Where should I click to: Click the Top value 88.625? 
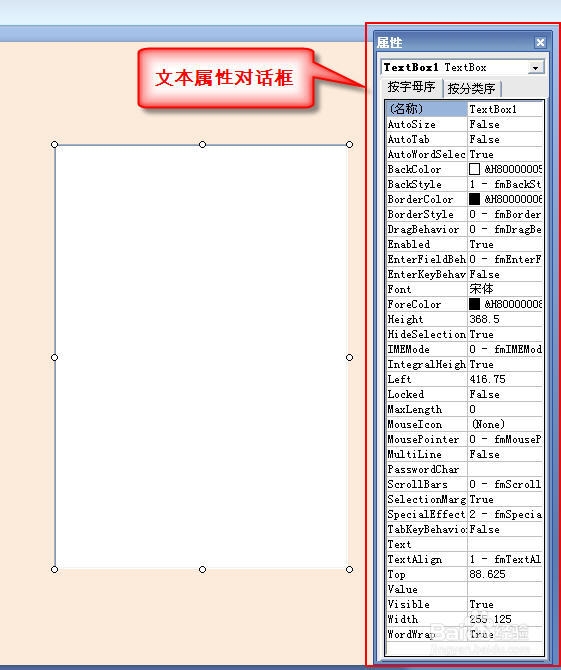pos(487,574)
